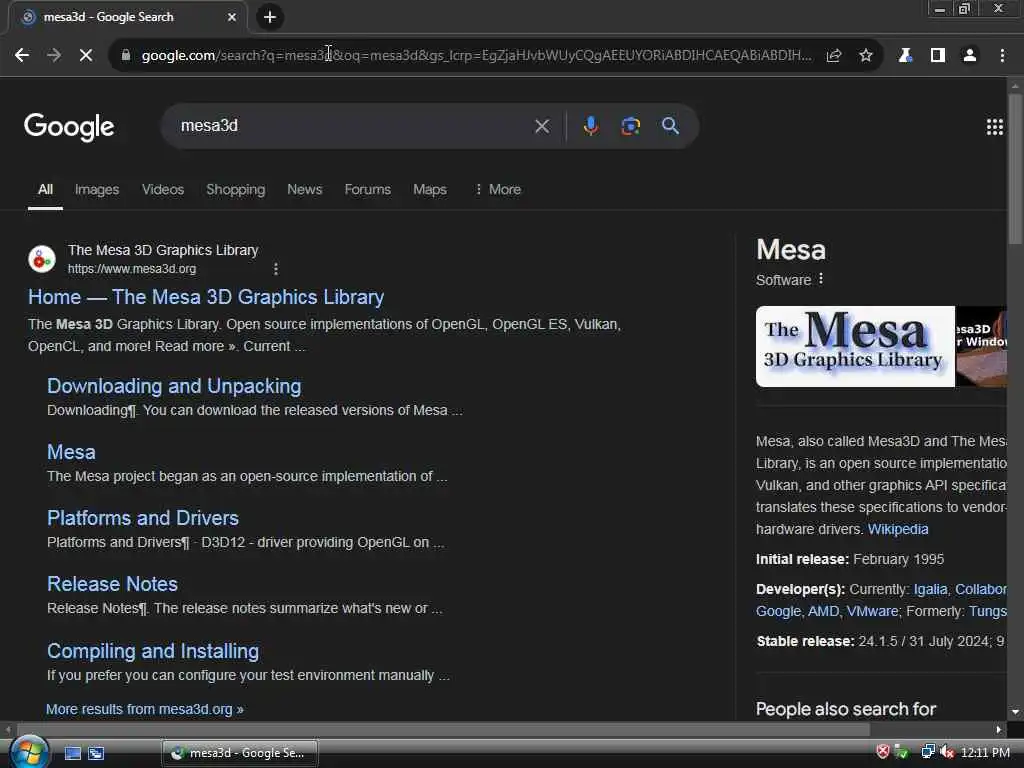Screen dimensions: 1024x768
Task: Clear the search box text
Action: 542,126
